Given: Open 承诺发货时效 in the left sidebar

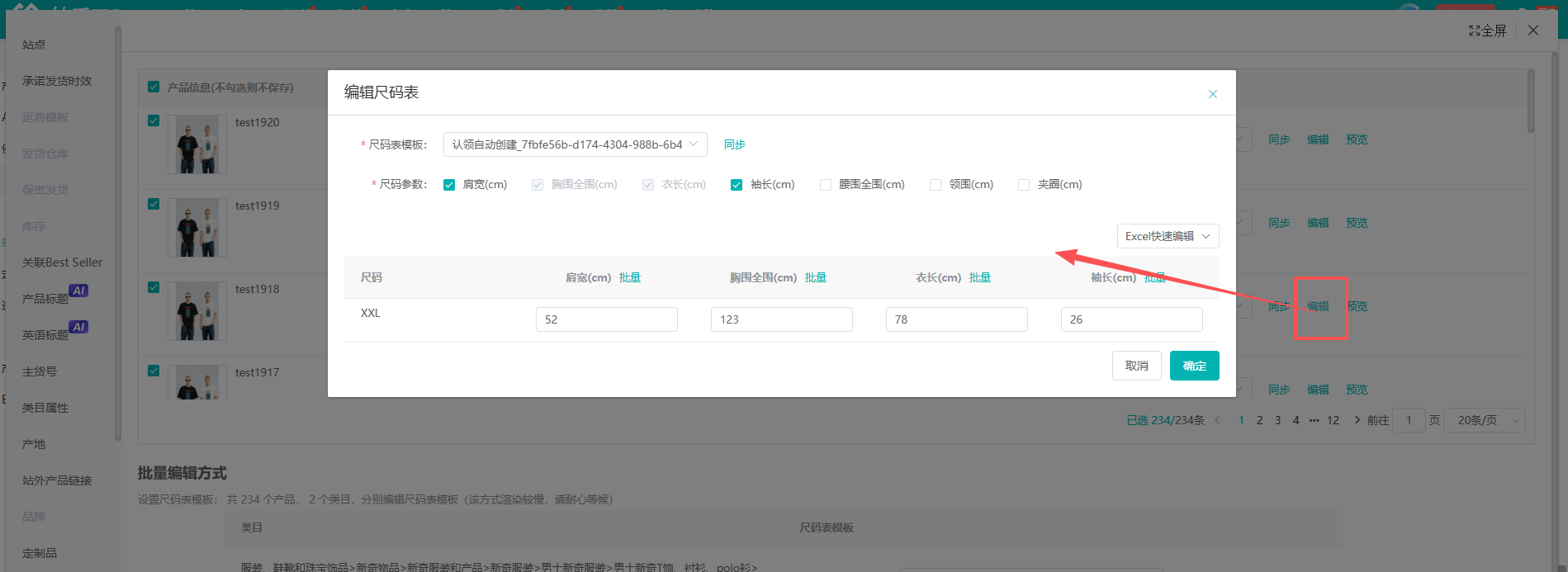Looking at the screenshot, I should (57, 81).
